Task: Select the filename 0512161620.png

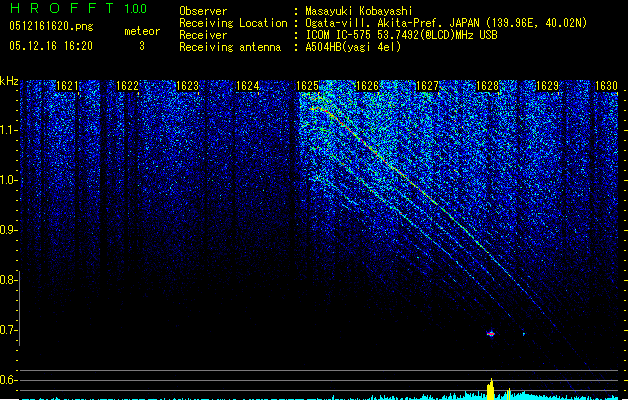Action: coord(51,26)
